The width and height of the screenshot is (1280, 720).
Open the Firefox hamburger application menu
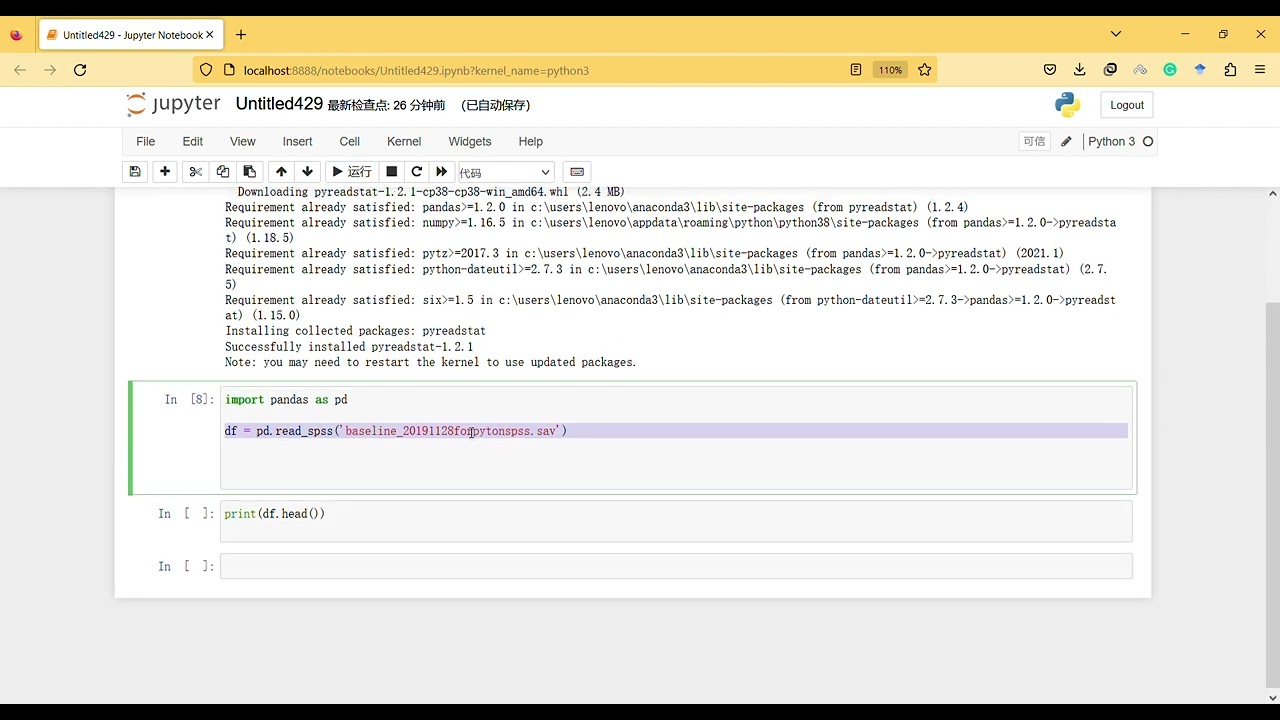click(1260, 70)
